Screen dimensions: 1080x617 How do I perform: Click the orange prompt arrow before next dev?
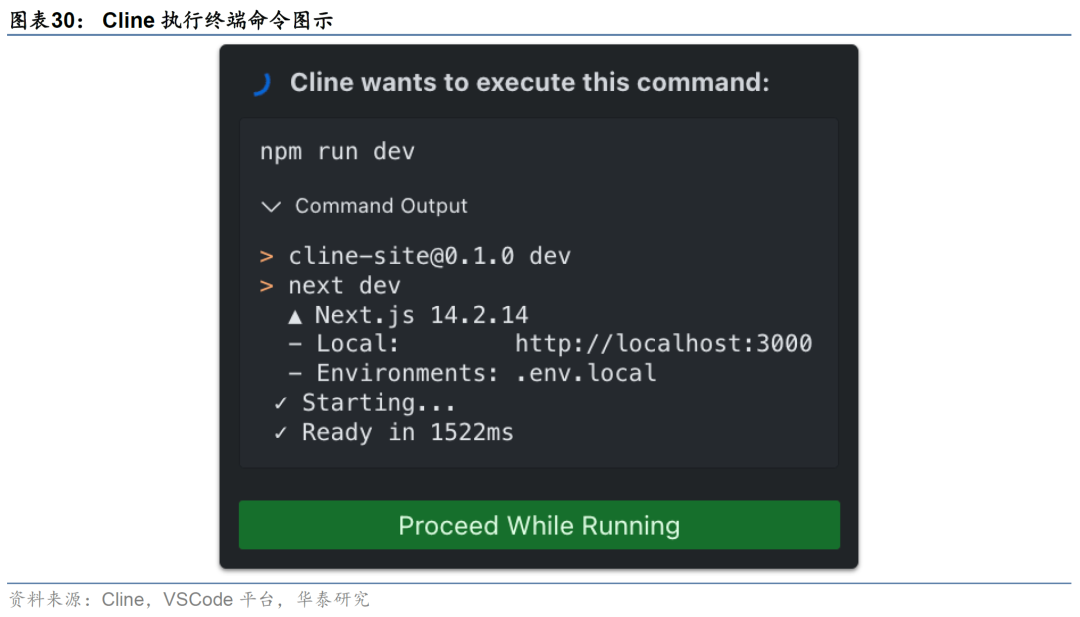click(x=267, y=287)
